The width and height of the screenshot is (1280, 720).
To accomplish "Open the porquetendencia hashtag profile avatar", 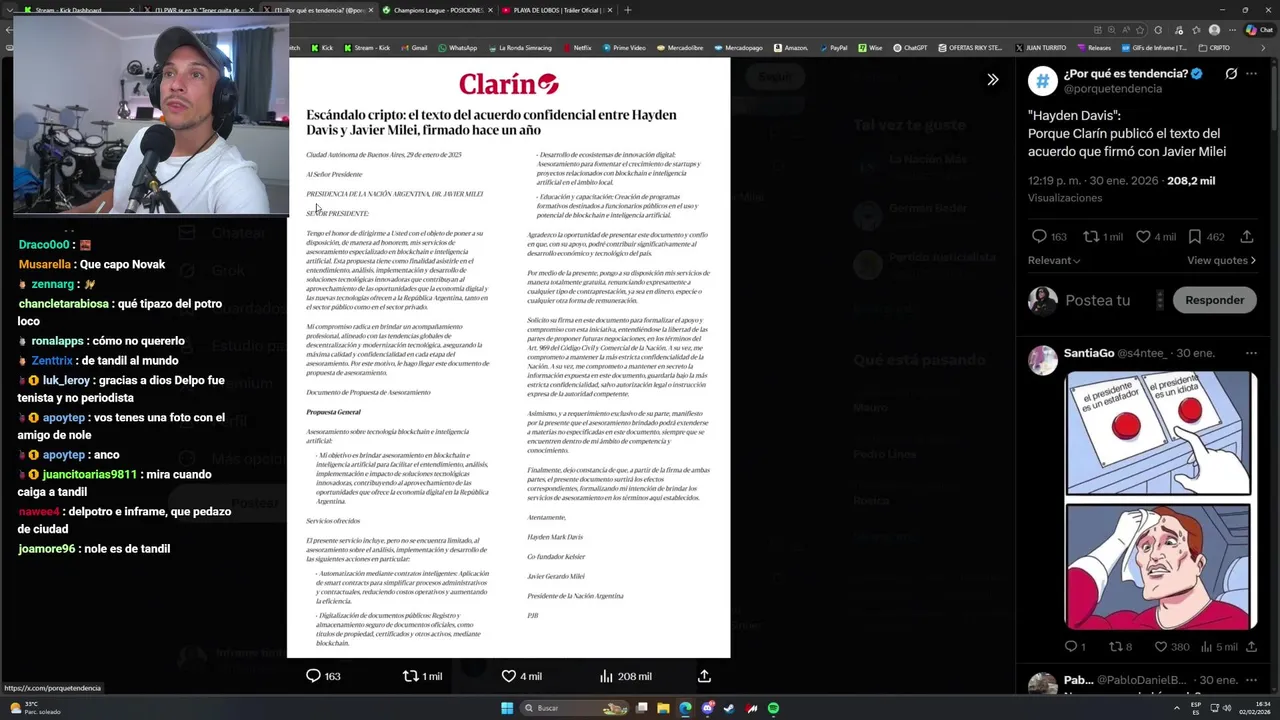I will tap(1043, 81).
